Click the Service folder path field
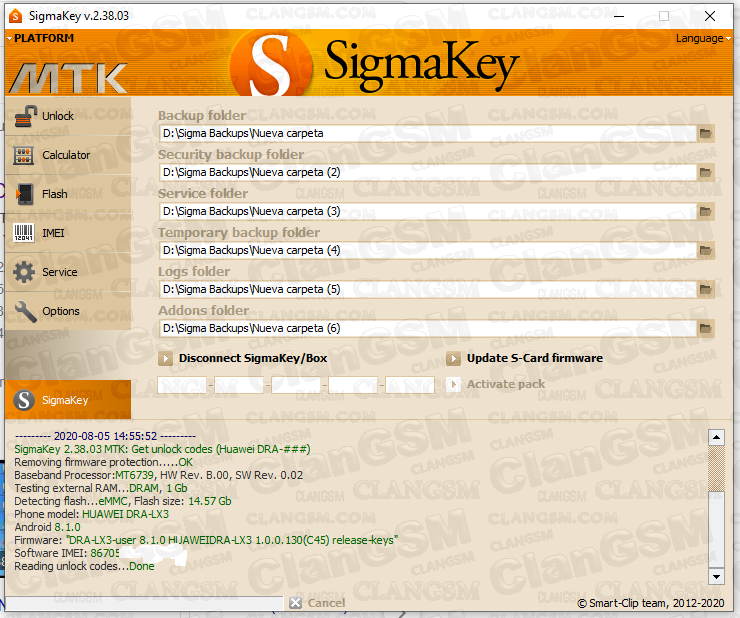740x618 pixels. click(428, 212)
